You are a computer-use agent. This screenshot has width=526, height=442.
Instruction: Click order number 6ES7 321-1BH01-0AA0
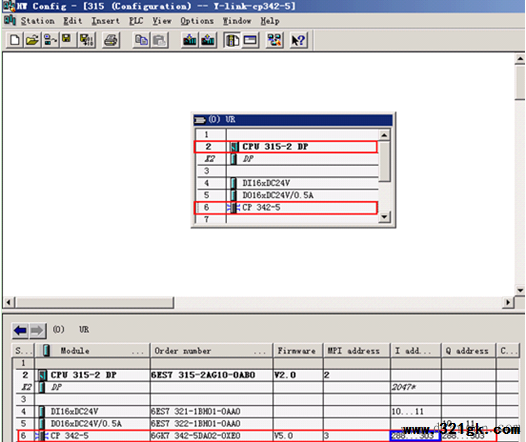[196, 411]
